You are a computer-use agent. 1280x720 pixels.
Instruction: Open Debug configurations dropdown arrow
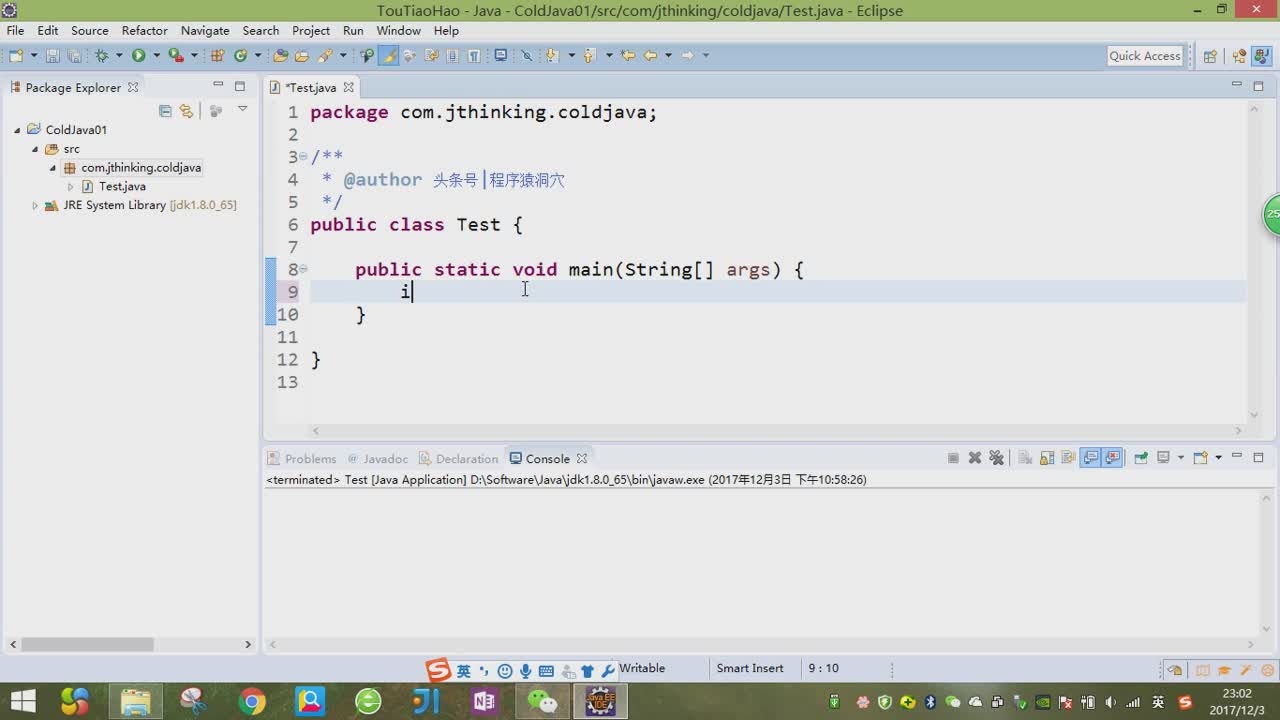(x=119, y=56)
